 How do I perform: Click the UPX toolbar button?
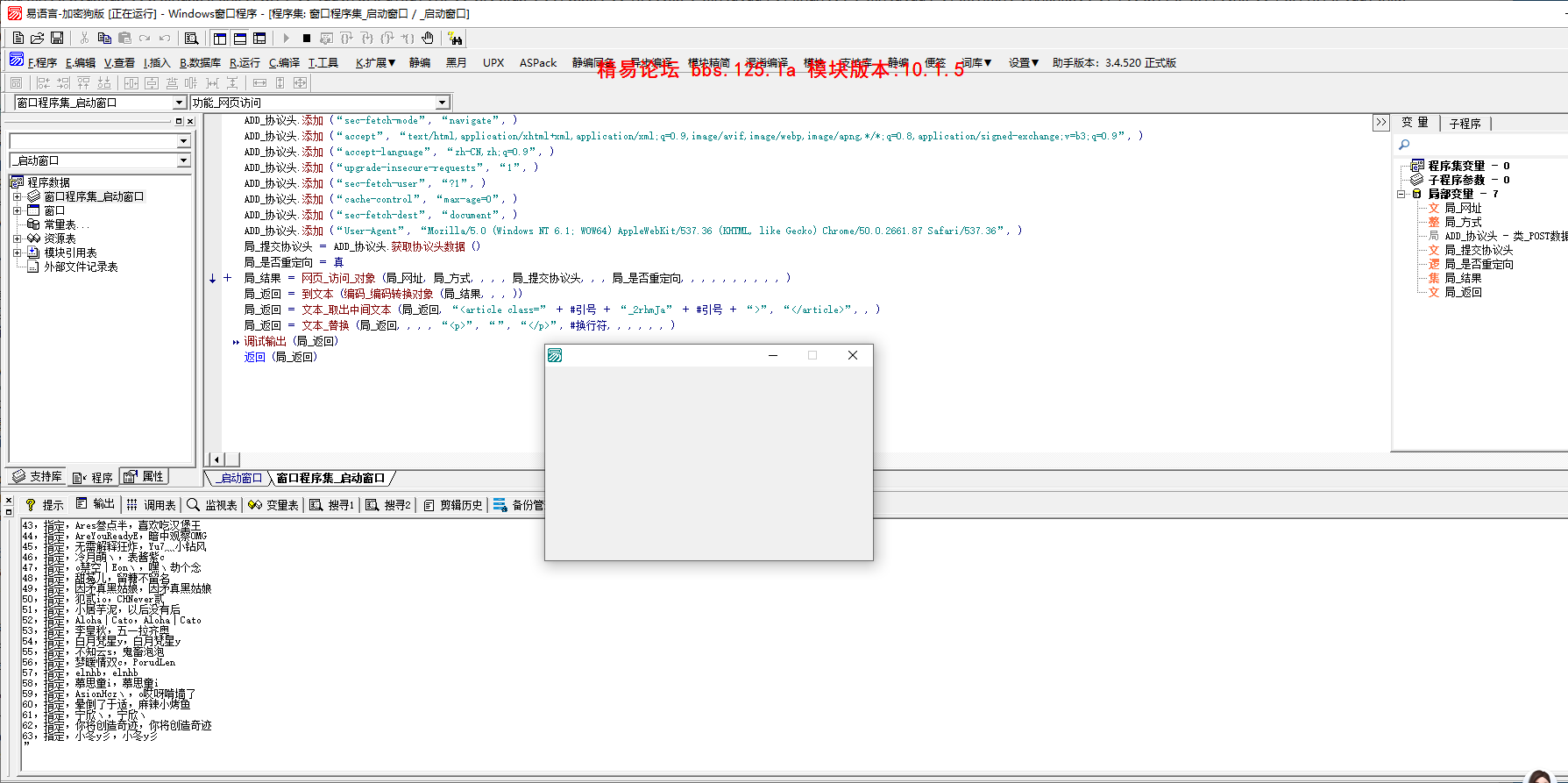click(x=493, y=62)
